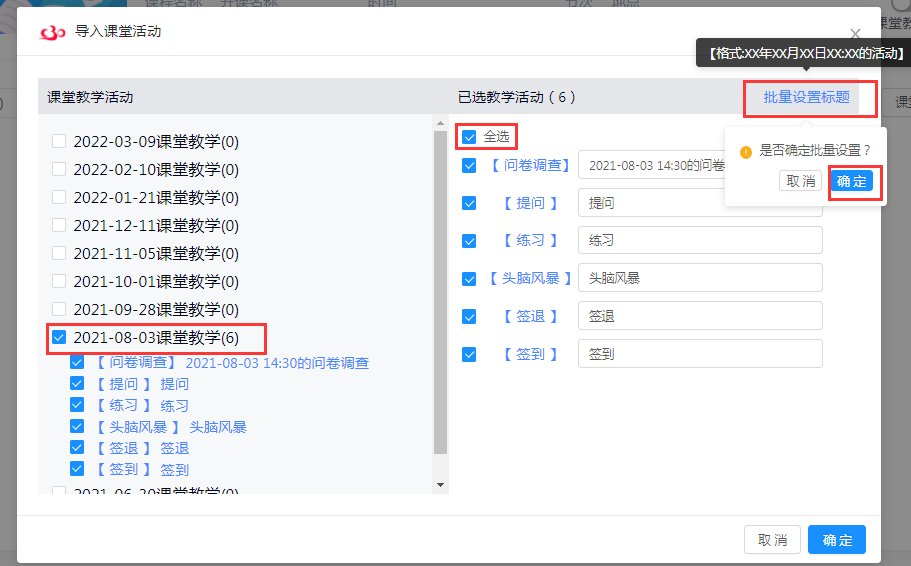Confirm batch setting with popover 确定 button

point(852,181)
